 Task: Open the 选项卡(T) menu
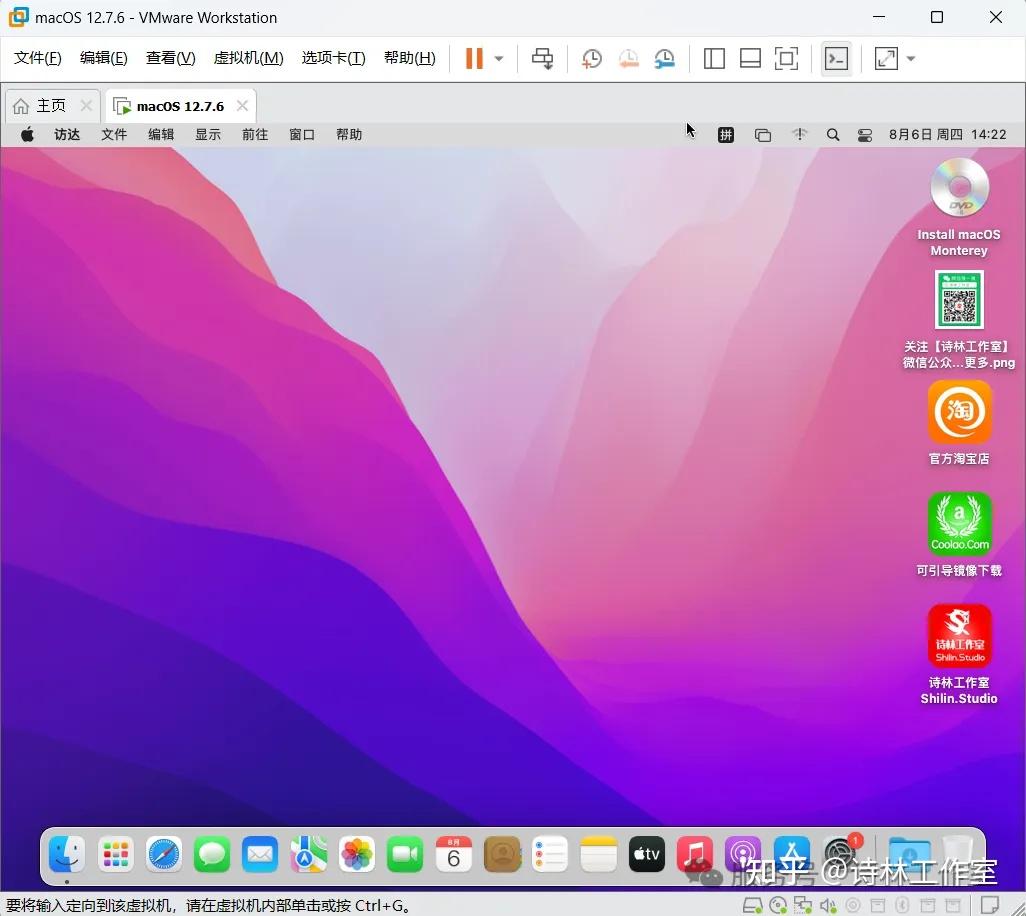pos(334,58)
